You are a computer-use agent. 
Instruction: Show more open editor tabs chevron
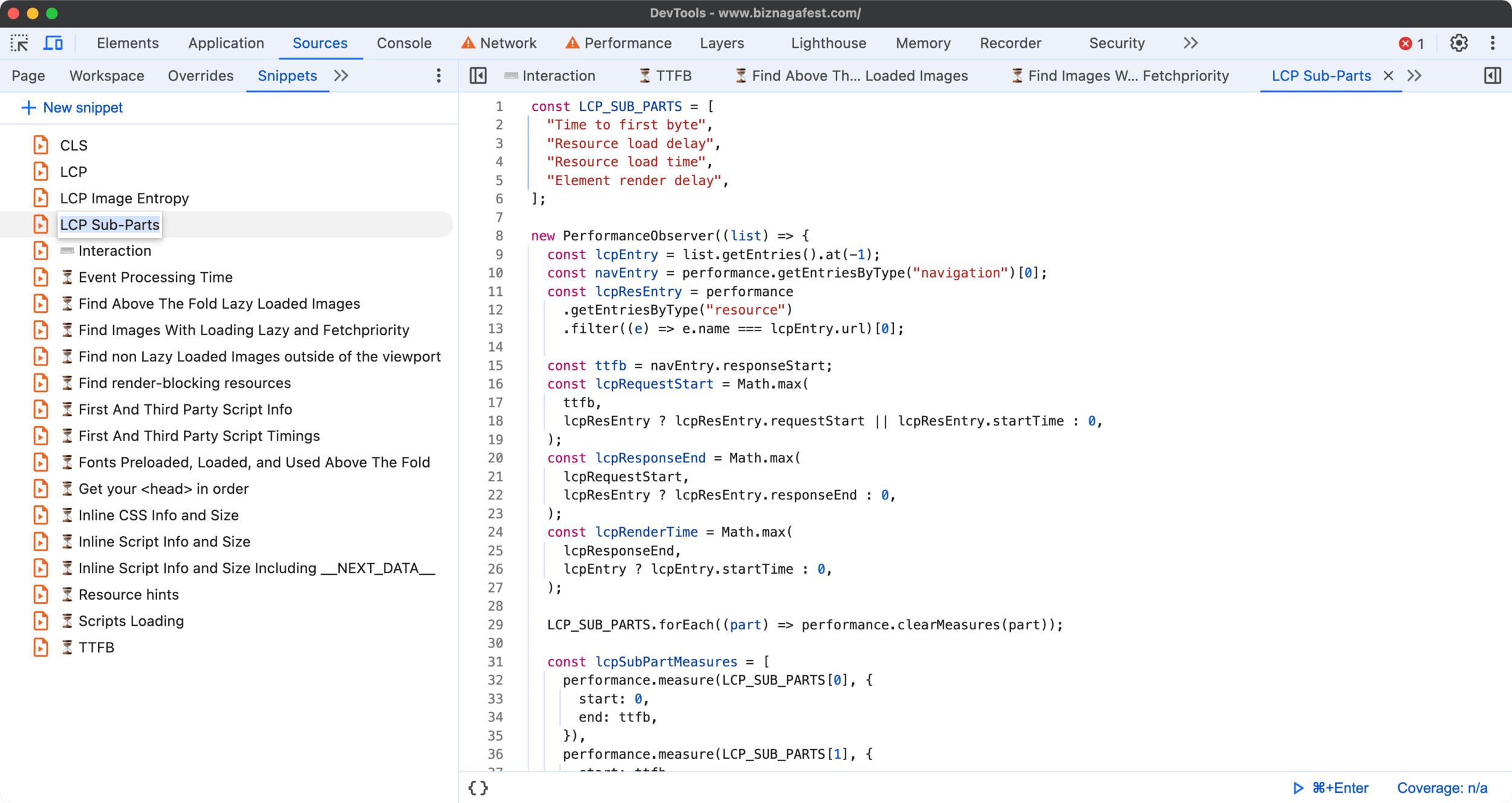[1414, 76]
